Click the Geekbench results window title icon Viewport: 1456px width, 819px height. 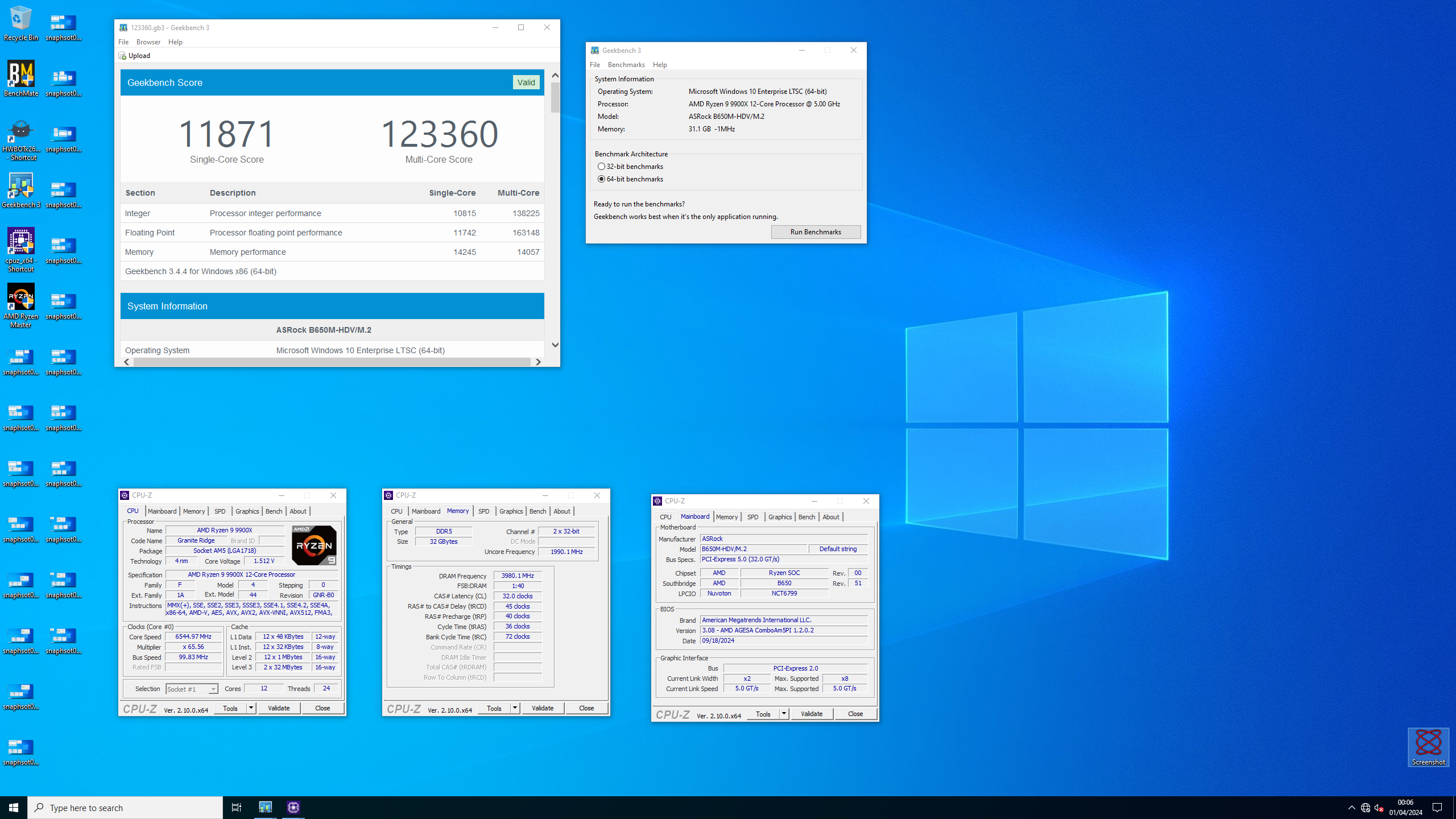(123, 27)
